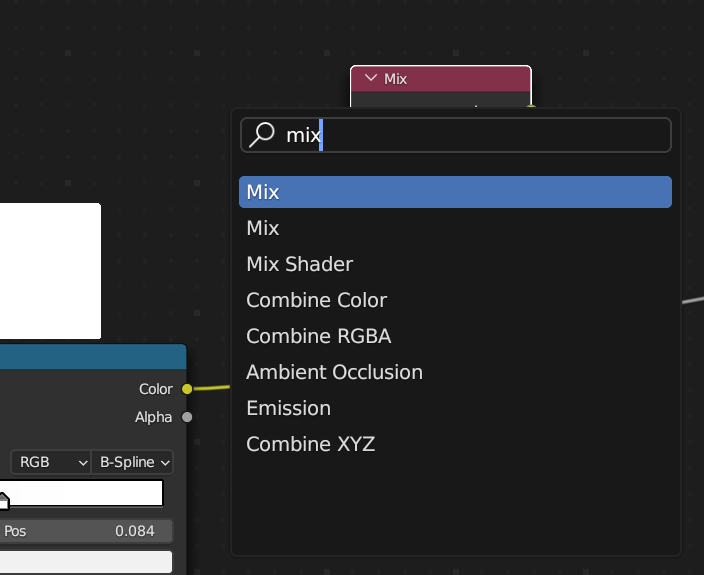The height and width of the screenshot is (575, 704).
Task: Select the second, unhighlighted Mix result
Action: pos(455,228)
